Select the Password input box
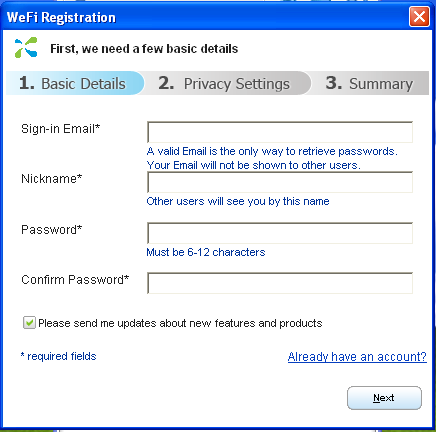 coord(280,233)
